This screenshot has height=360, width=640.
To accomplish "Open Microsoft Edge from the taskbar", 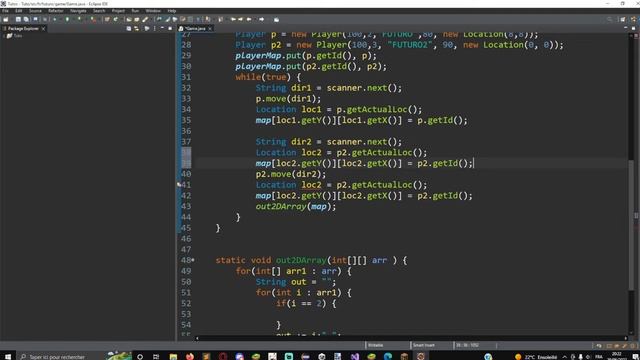I will tap(388, 356).
